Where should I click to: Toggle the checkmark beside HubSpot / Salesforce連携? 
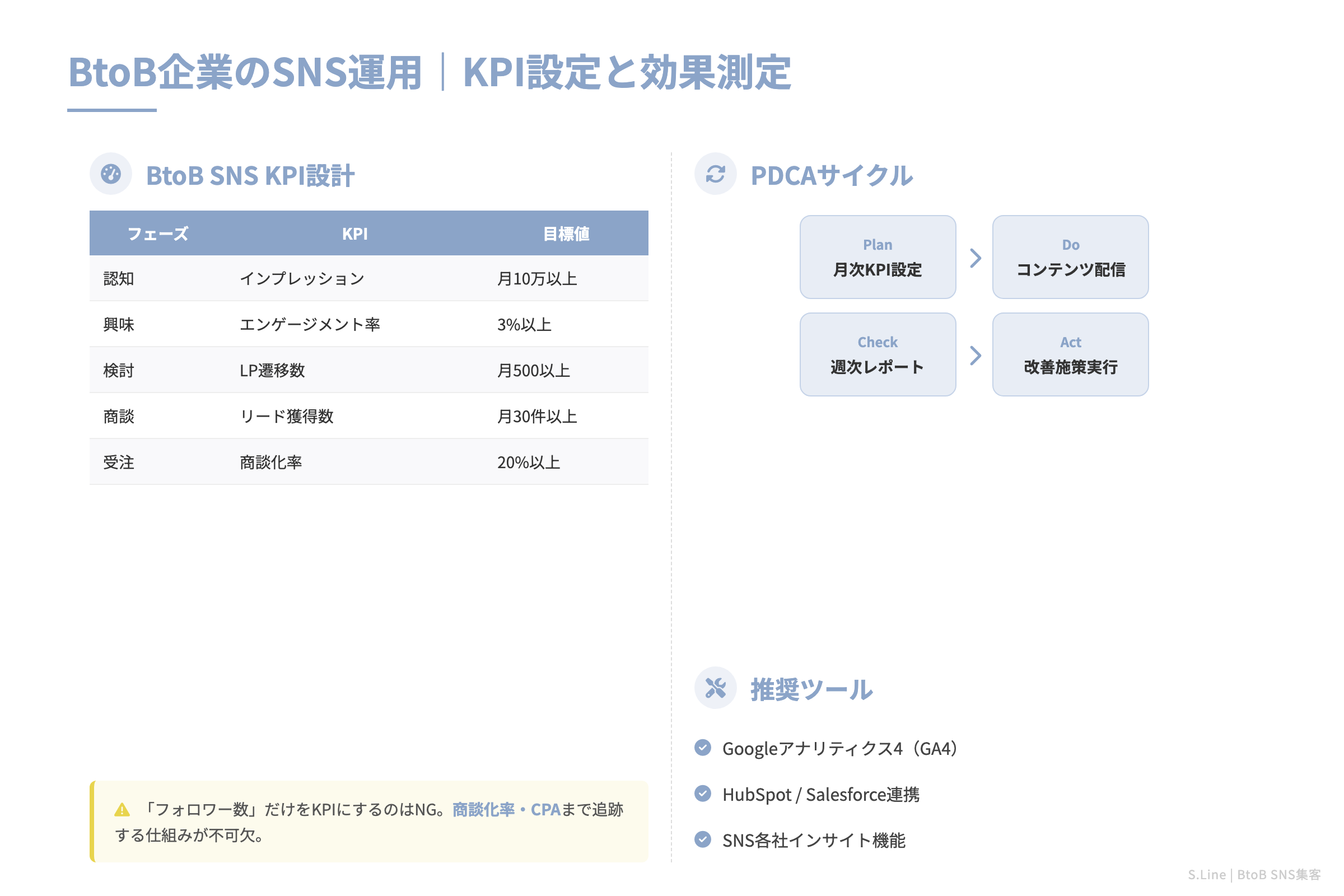pyautogui.click(x=703, y=794)
